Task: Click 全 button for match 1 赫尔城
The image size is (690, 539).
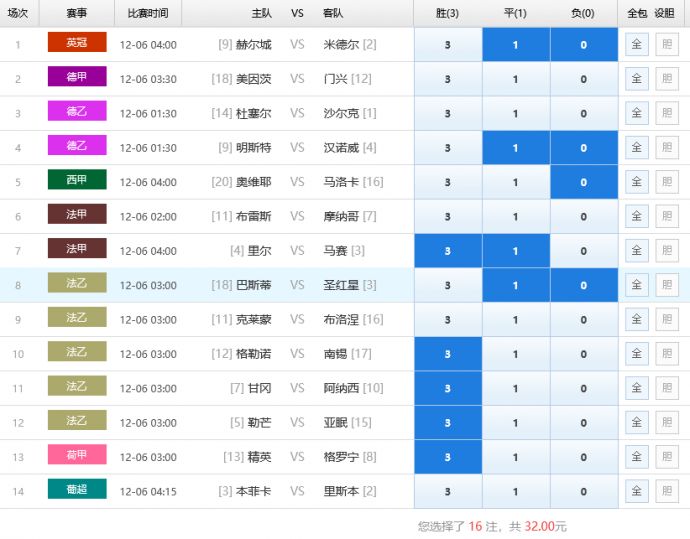Action: click(x=636, y=45)
